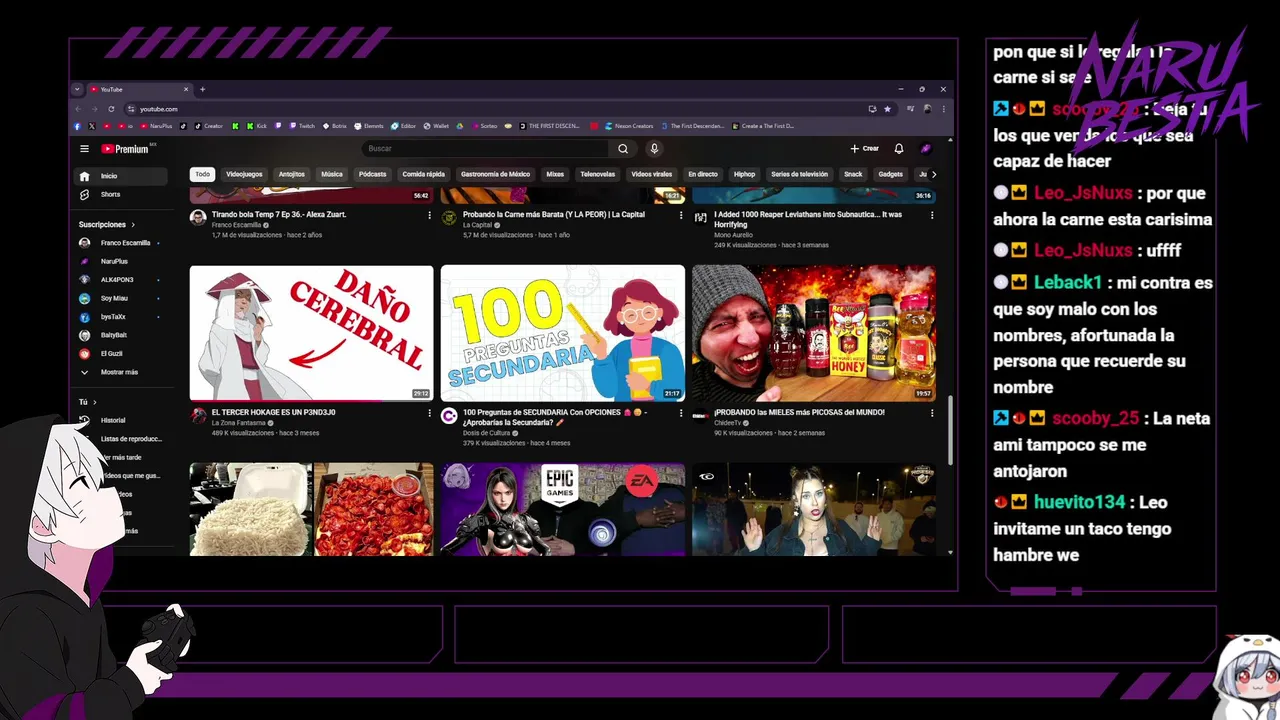Image resolution: width=1280 pixels, height=720 pixels.
Task: Select the Videojuegos filter chip
Action: click(244, 174)
